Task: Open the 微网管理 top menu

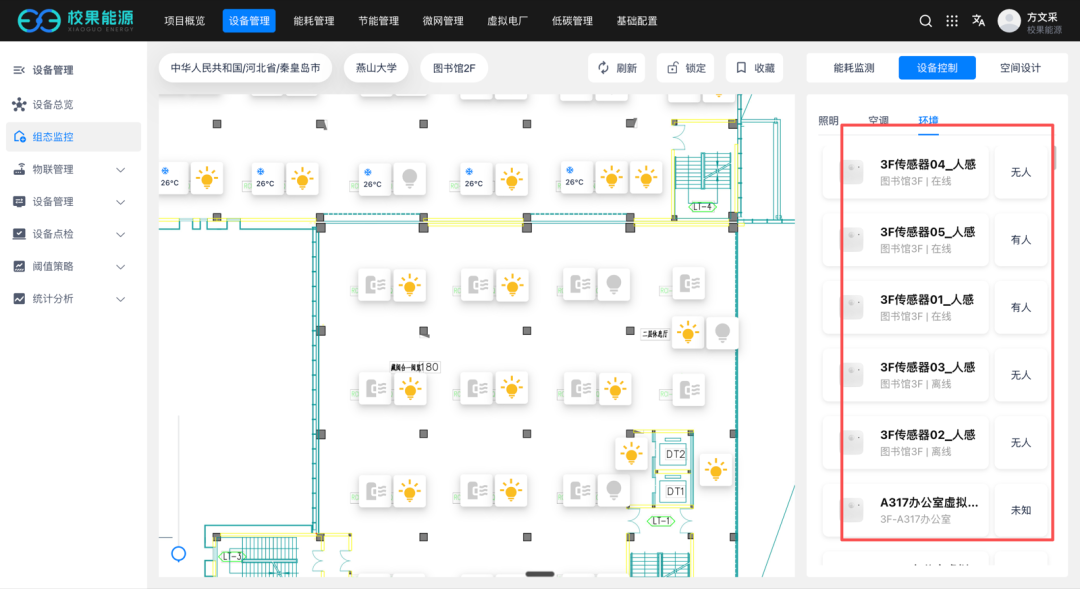Action: (x=443, y=21)
